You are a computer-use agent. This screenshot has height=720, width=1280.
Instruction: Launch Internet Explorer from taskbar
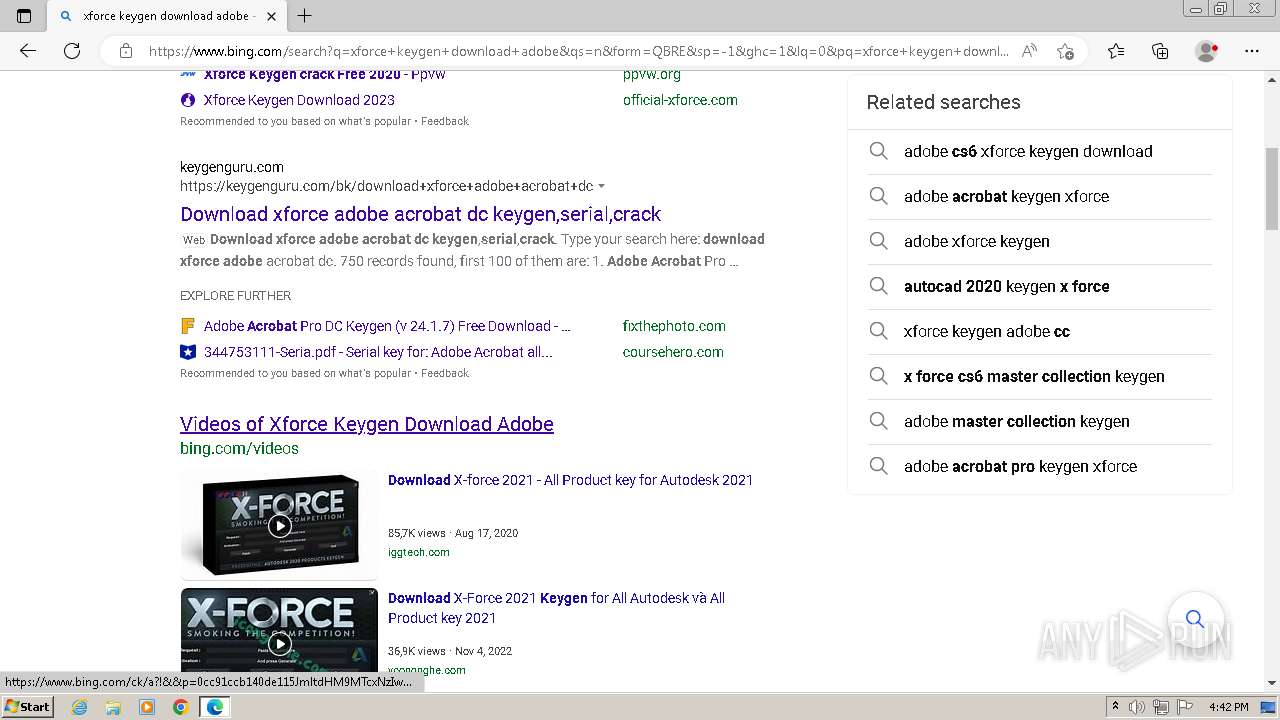pyautogui.click(x=80, y=707)
